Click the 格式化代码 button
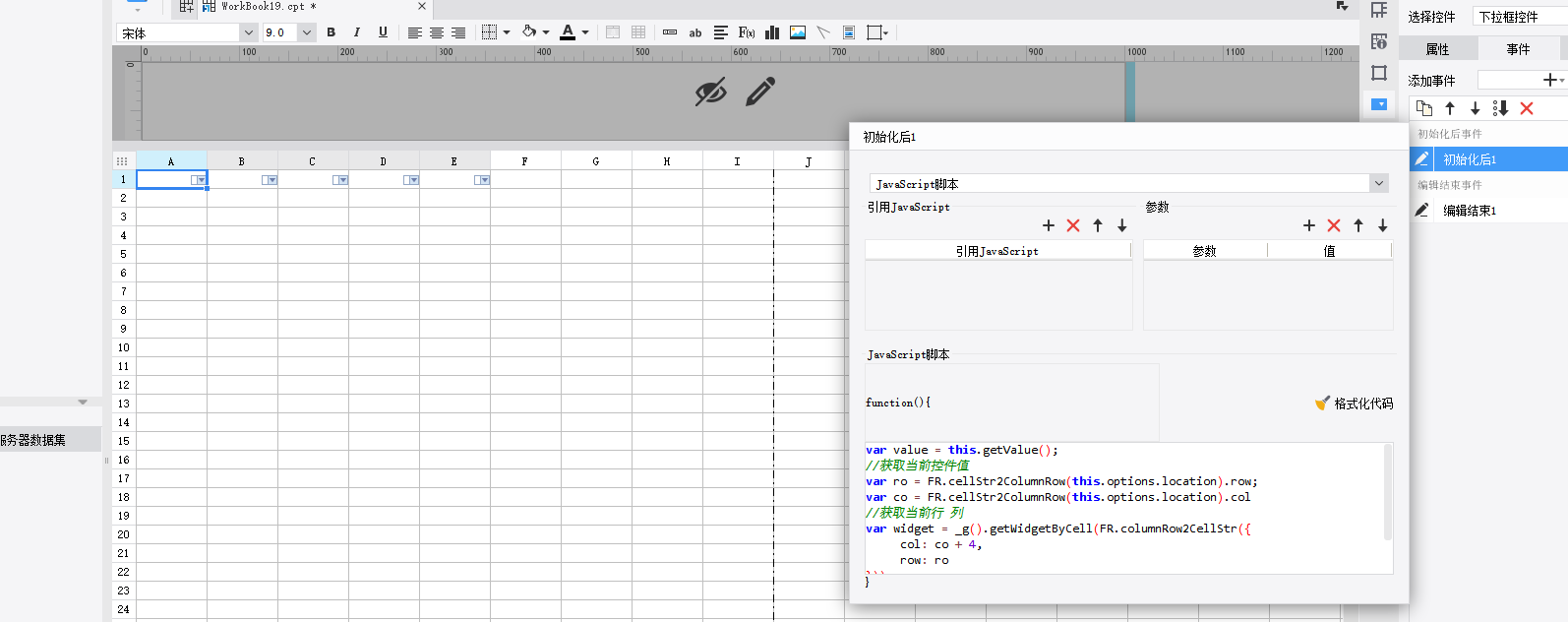Viewport: 1568px width, 622px height. 1355,404
